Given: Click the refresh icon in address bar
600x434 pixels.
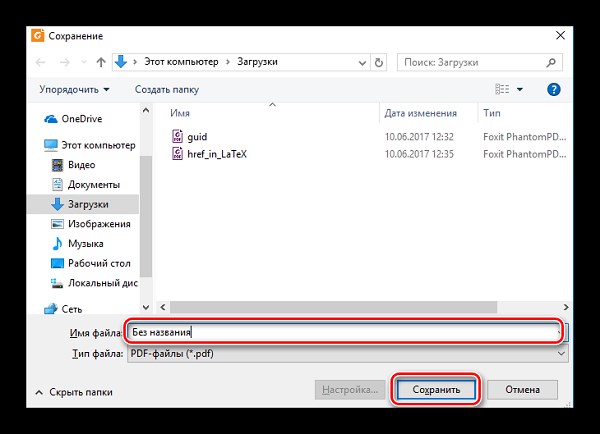Looking at the screenshot, I should pyautogui.click(x=378, y=62).
